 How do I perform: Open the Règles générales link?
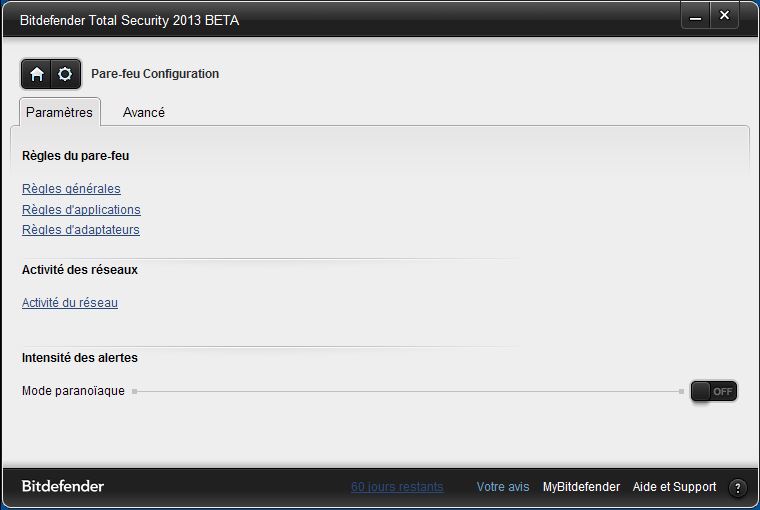71,189
